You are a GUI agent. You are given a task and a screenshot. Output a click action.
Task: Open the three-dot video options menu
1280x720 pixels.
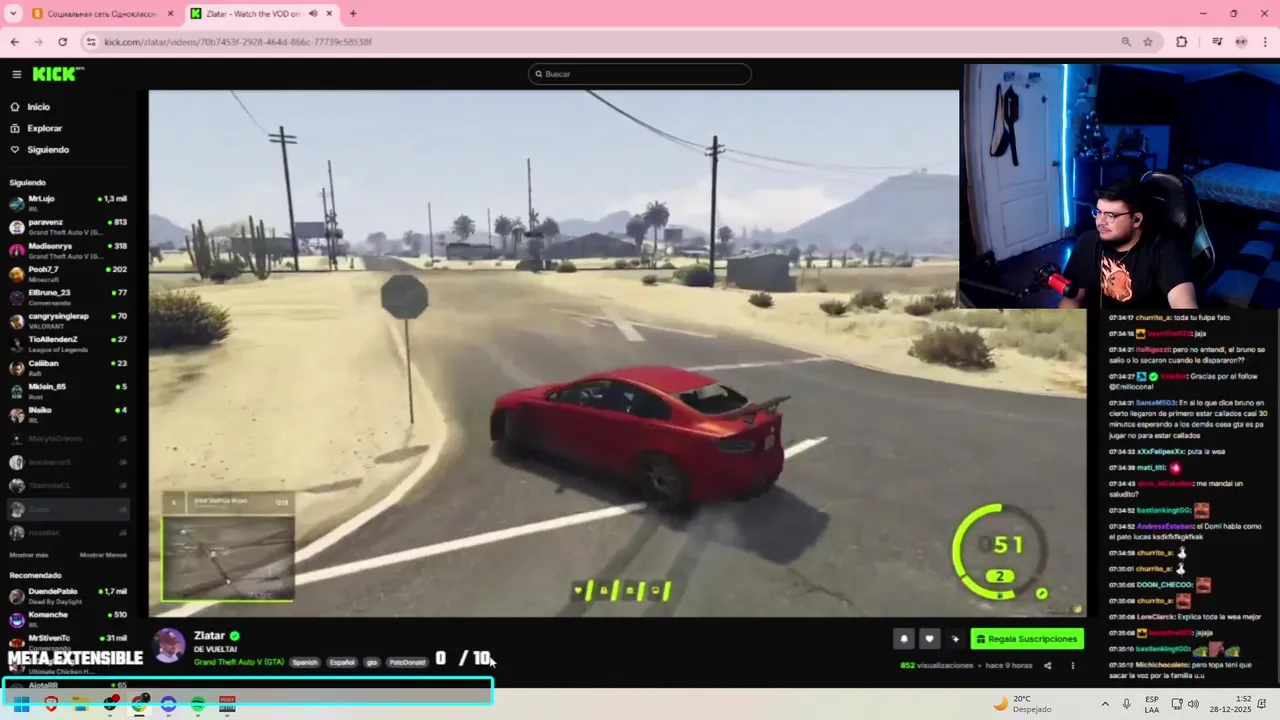(1073, 665)
